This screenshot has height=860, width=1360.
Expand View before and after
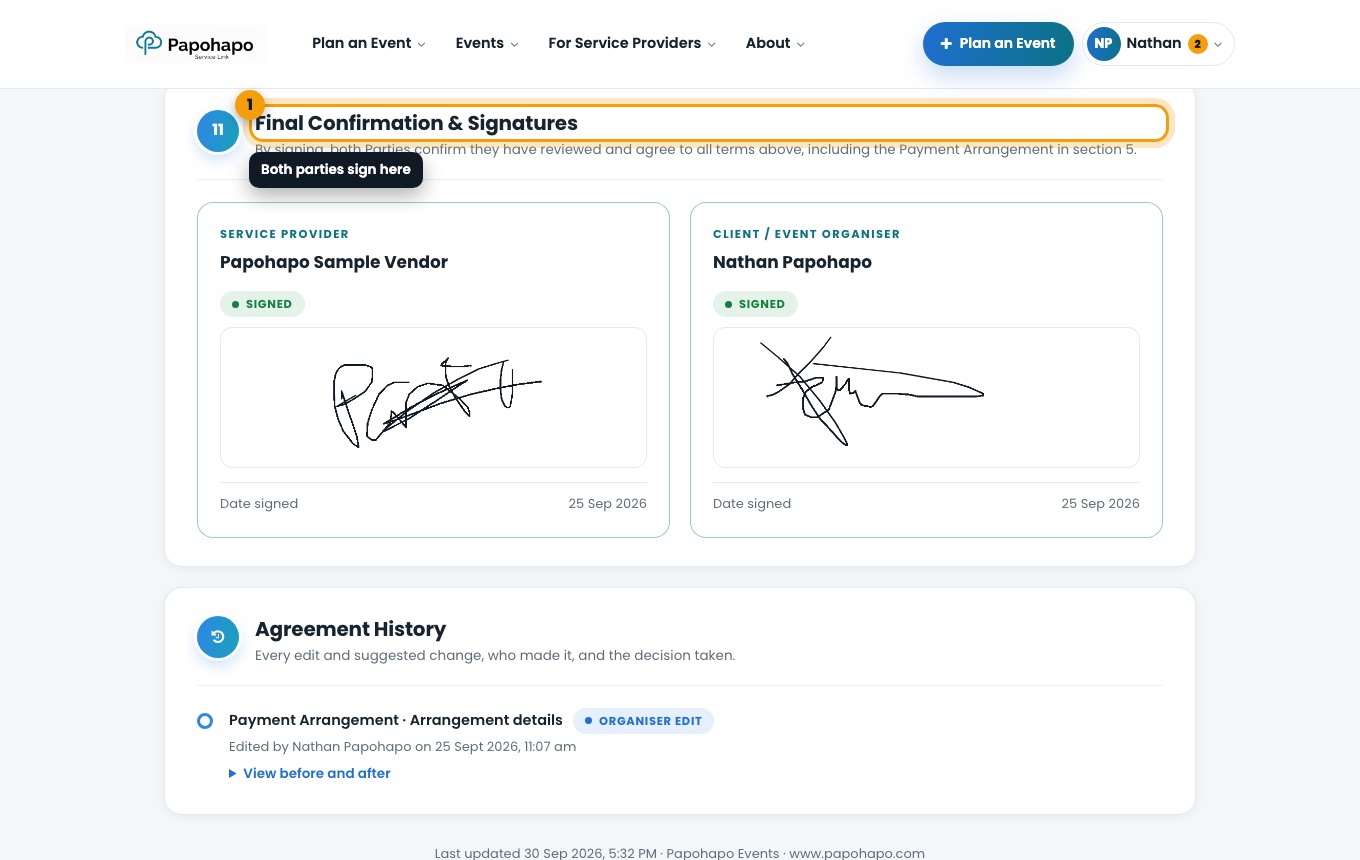[310, 773]
